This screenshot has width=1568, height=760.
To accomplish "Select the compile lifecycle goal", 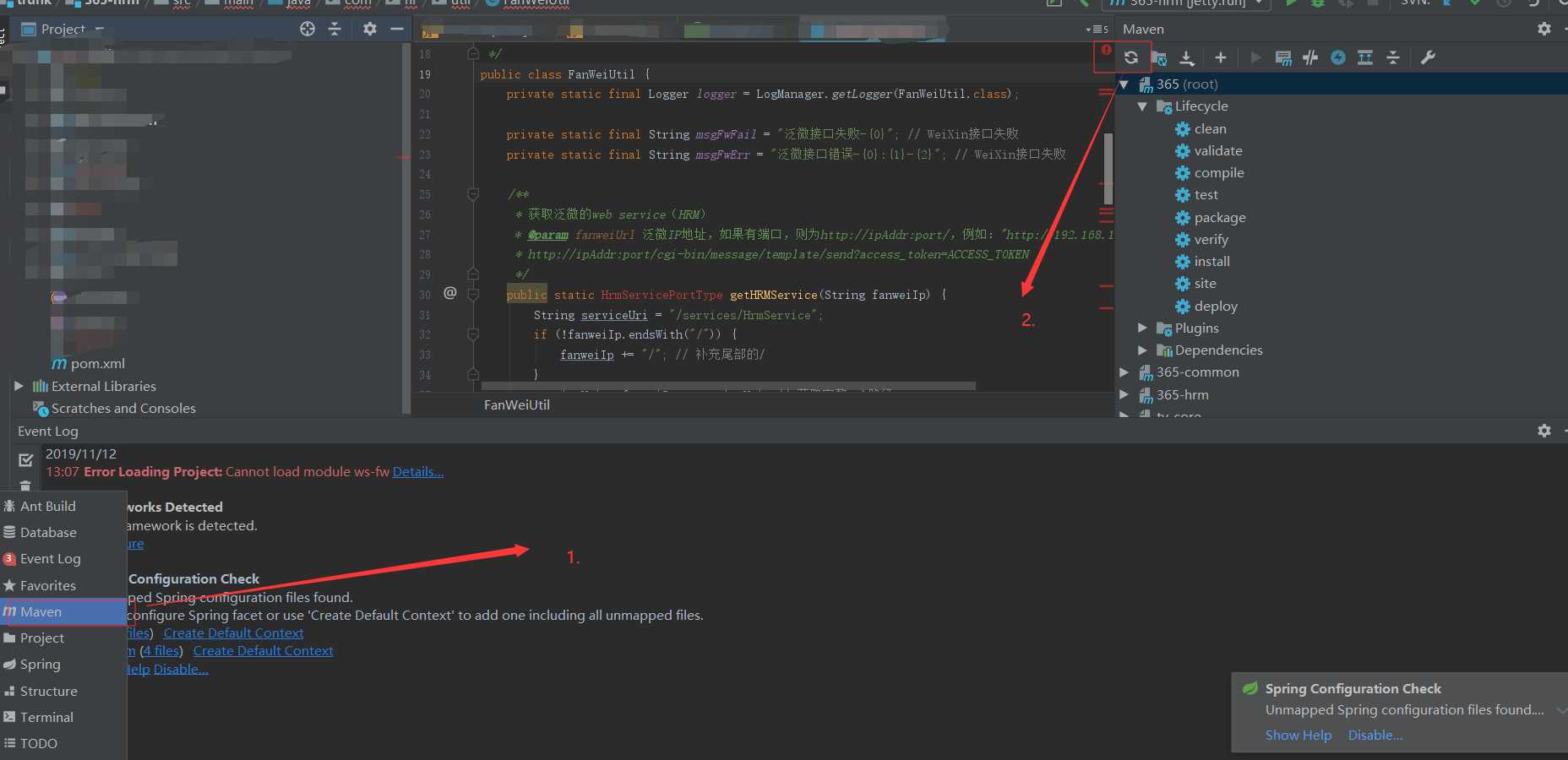I will pos(1219,172).
